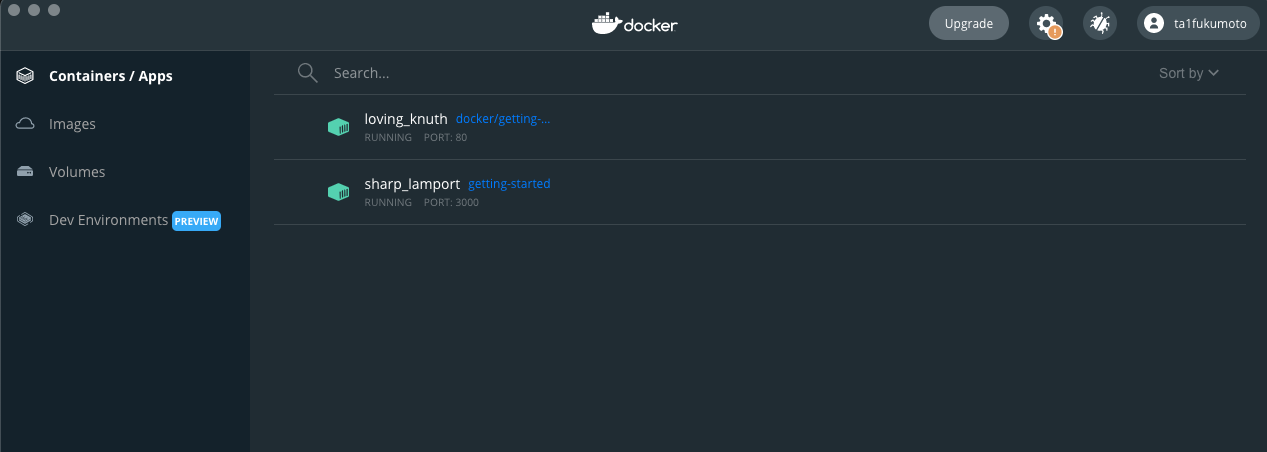The image size is (1267, 452).
Task: Click PORT: 80 text
Action: pyautogui.click(x=445, y=138)
